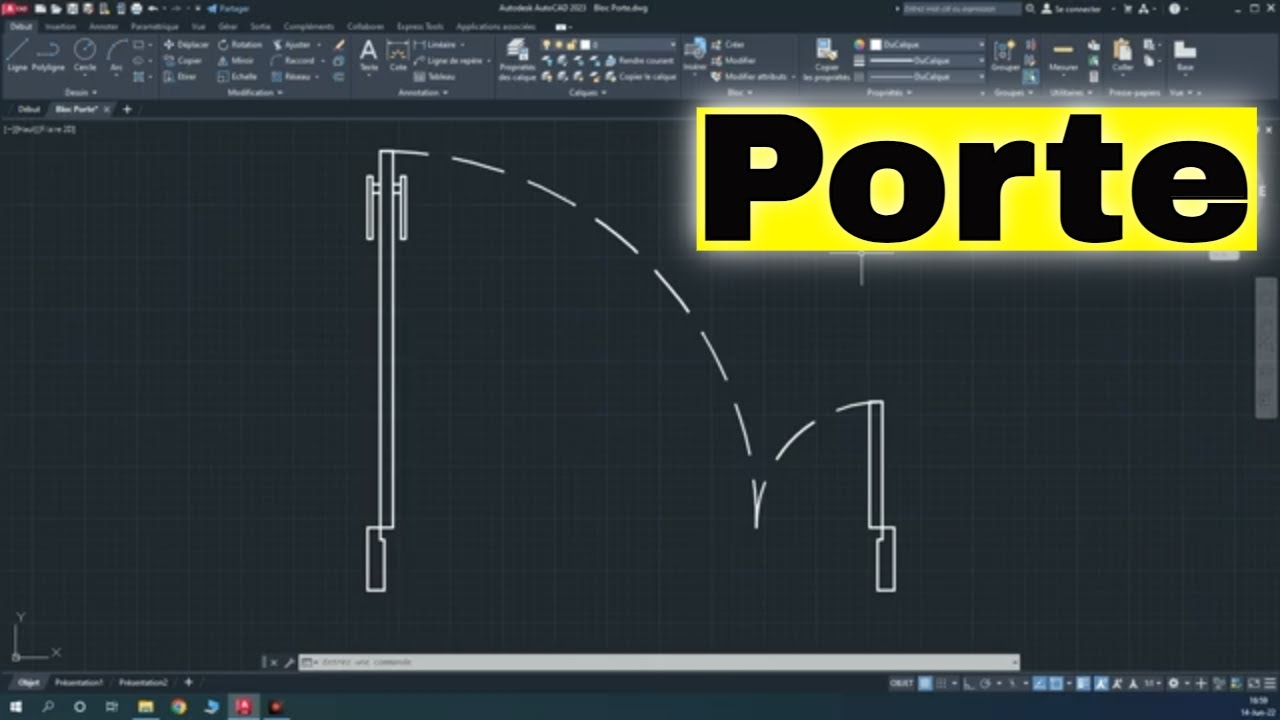Toggle snap mode in status bar

[x=943, y=683]
